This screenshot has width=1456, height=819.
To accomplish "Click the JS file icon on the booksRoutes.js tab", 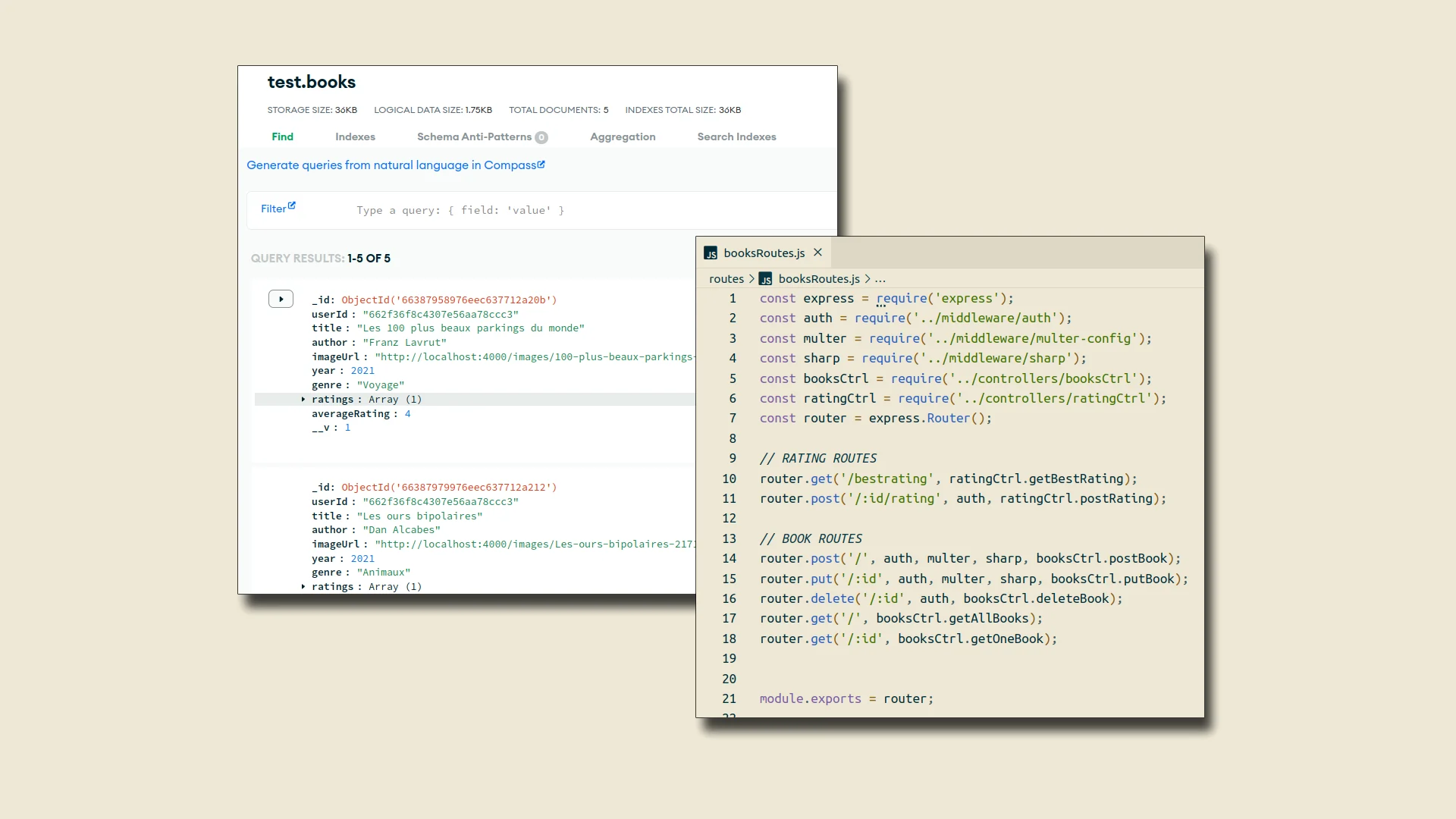I will click(711, 253).
